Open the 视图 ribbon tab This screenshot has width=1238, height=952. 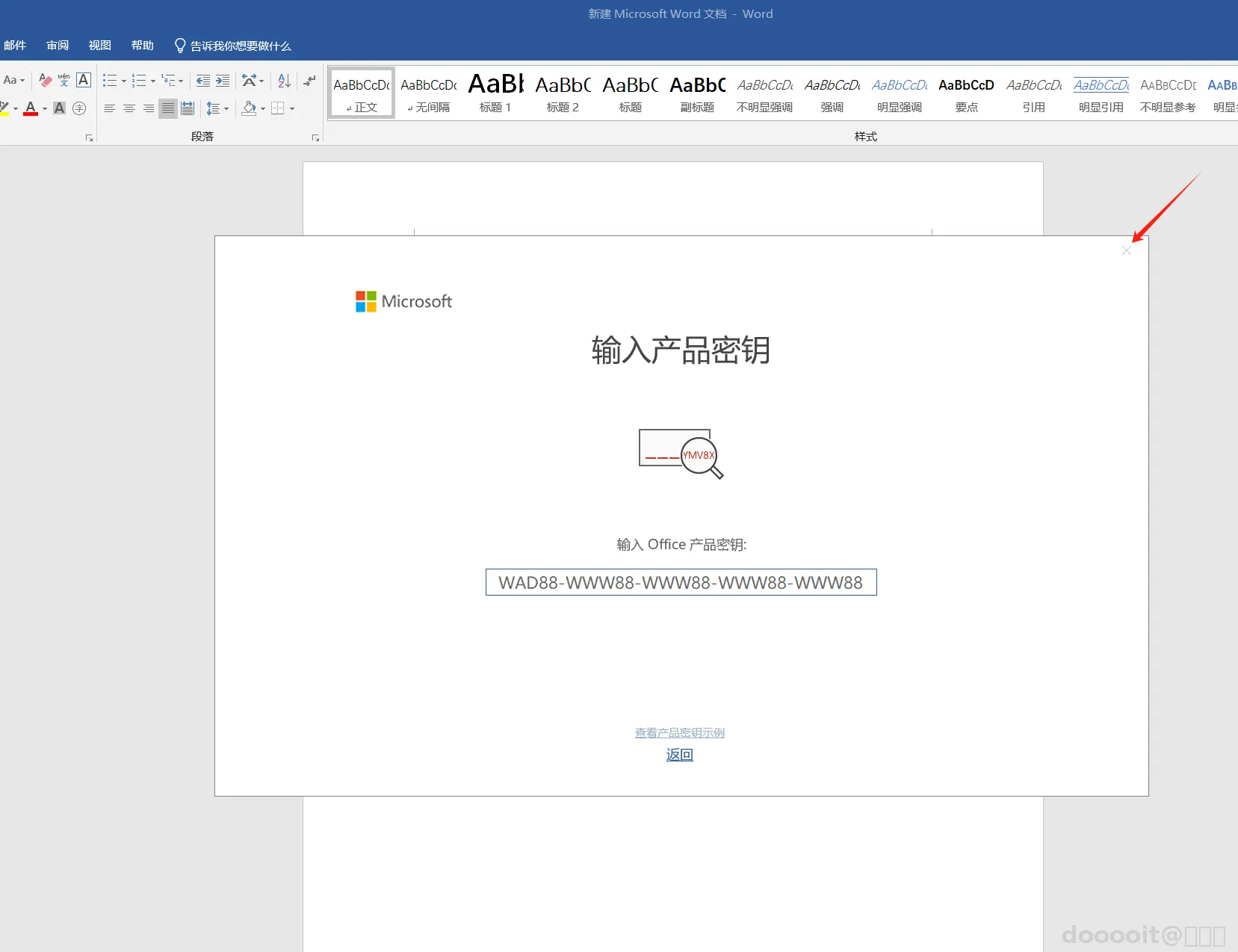click(x=100, y=46)
